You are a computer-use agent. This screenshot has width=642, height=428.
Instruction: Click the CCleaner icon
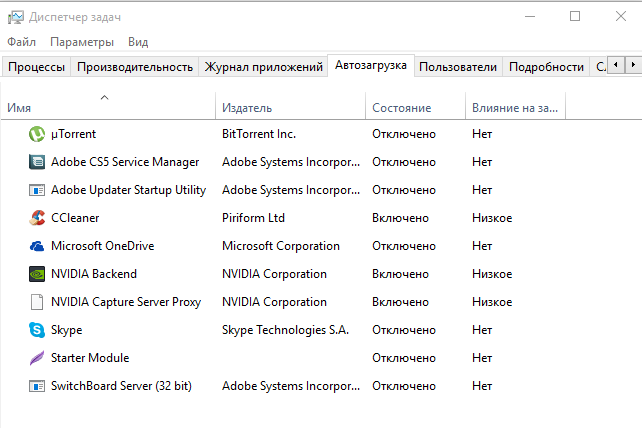tap(37, 218)
